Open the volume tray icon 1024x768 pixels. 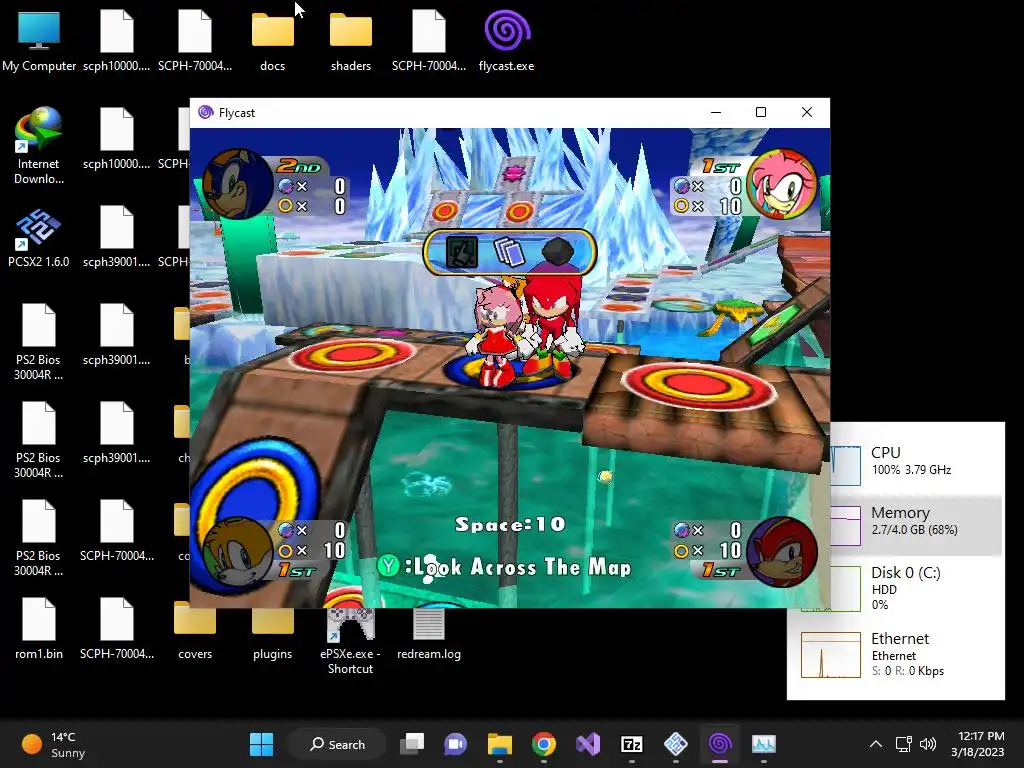(x=927, y=744)
